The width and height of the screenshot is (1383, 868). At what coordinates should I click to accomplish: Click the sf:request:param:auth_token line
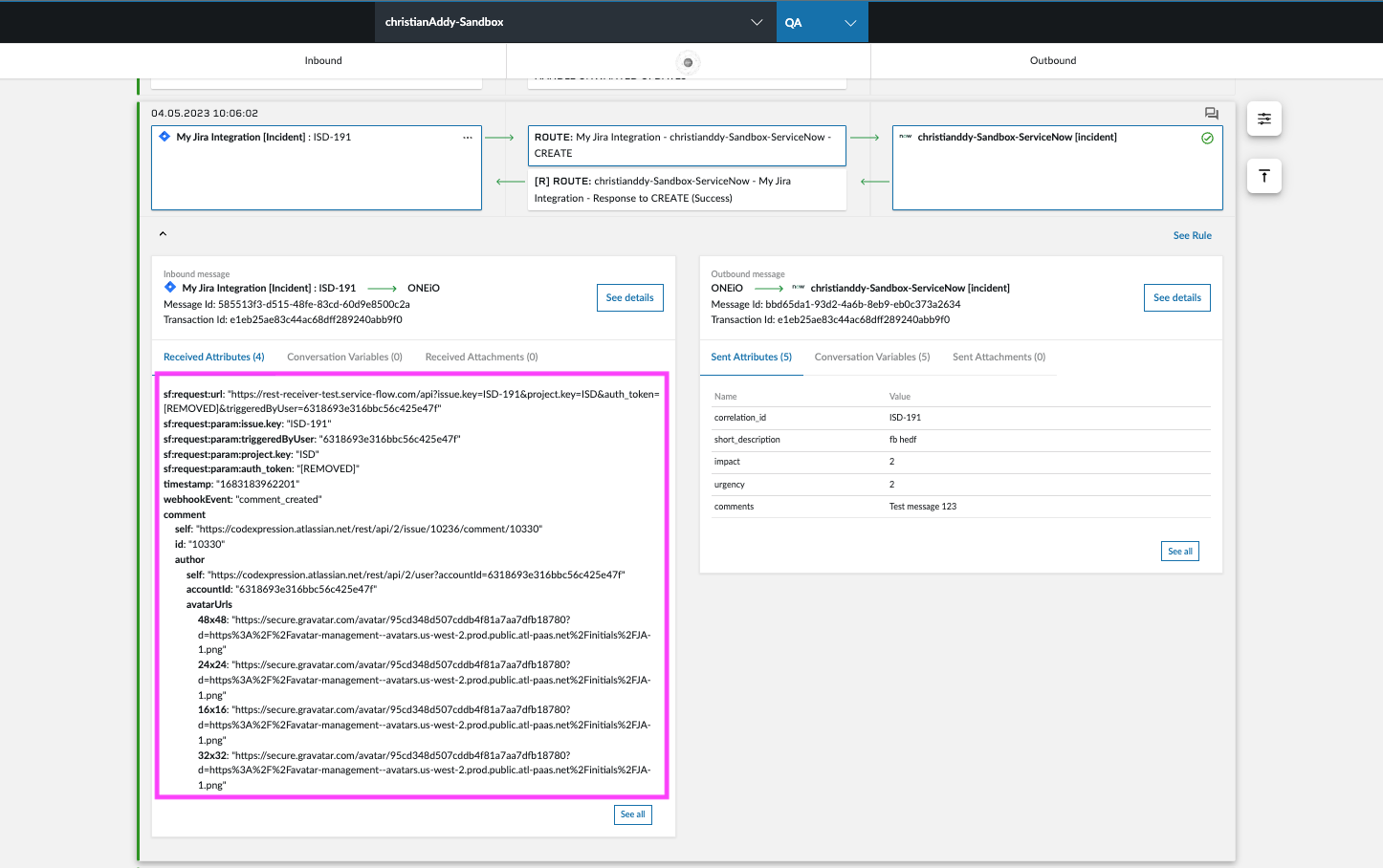[261, 468]
